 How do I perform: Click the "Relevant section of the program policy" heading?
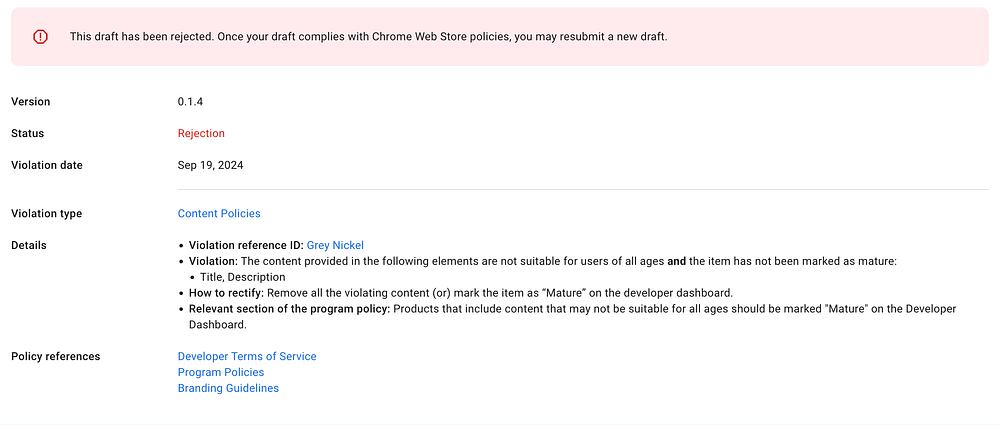[x=289, y=309]
